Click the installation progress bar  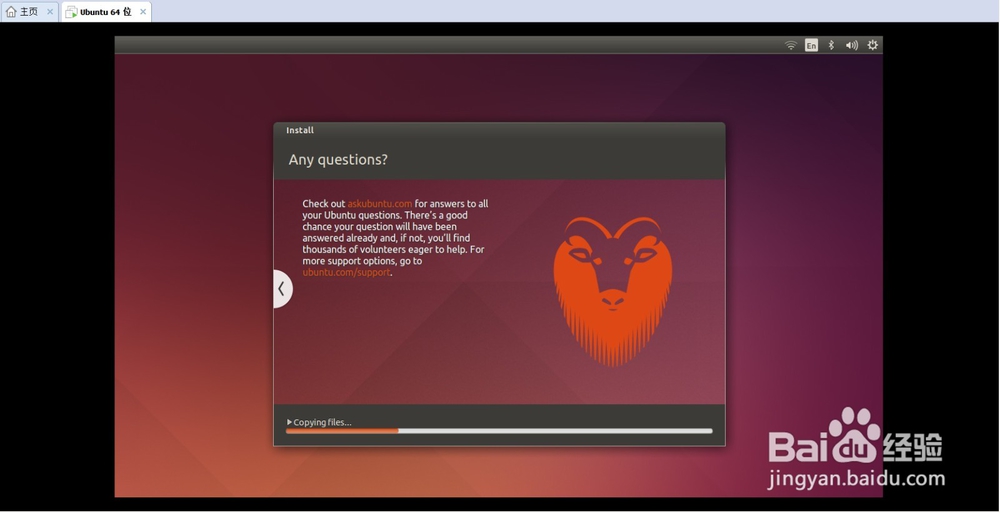499,431
